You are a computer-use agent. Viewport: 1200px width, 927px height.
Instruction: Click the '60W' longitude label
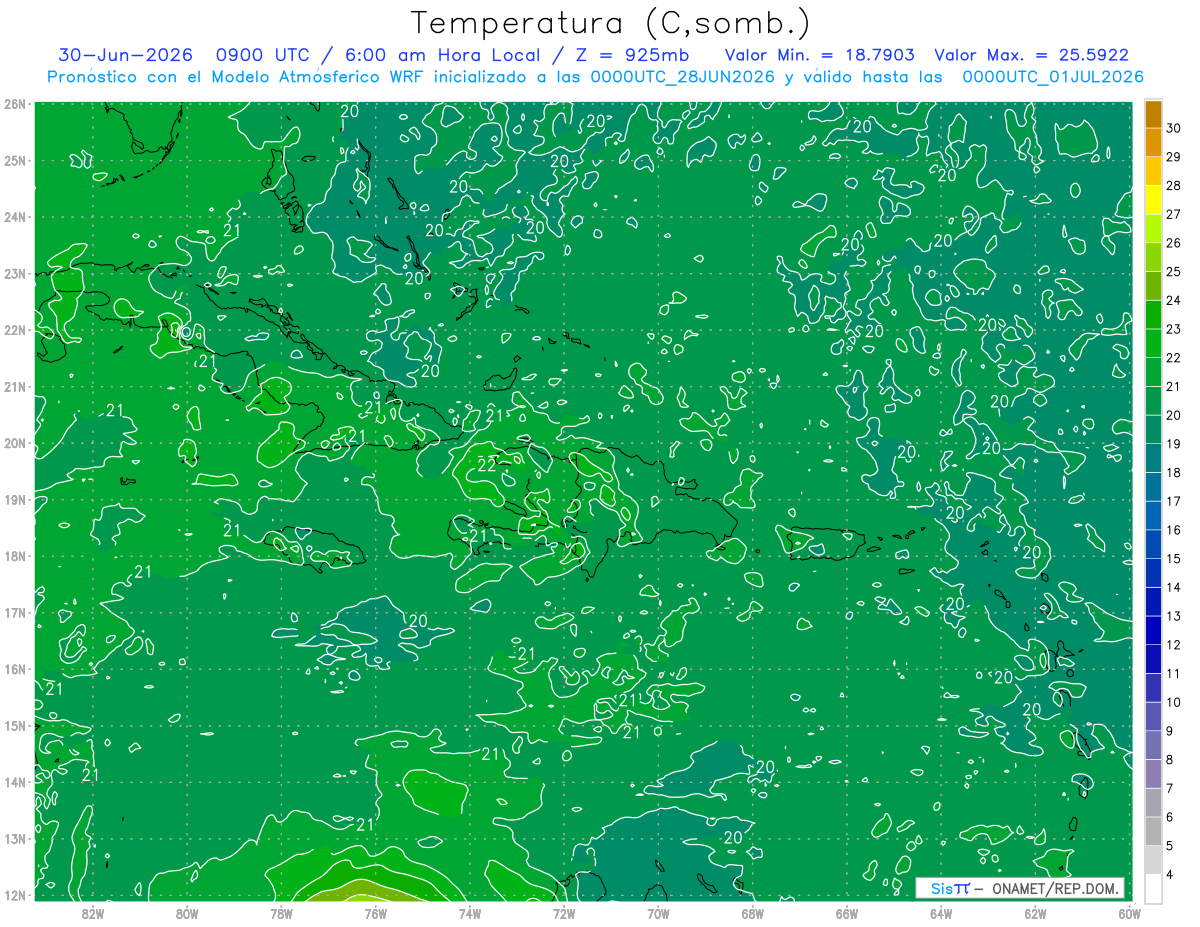click(1129, 913)
